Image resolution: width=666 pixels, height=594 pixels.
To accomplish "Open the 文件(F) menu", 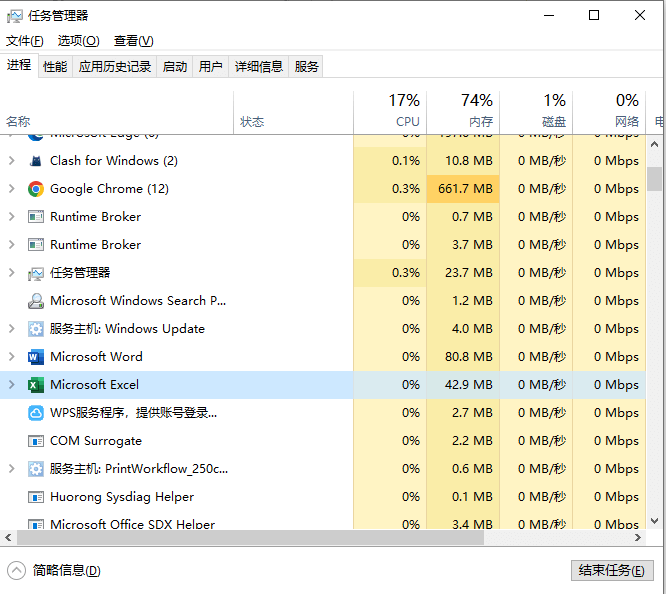I will click(x=25, y=41).
